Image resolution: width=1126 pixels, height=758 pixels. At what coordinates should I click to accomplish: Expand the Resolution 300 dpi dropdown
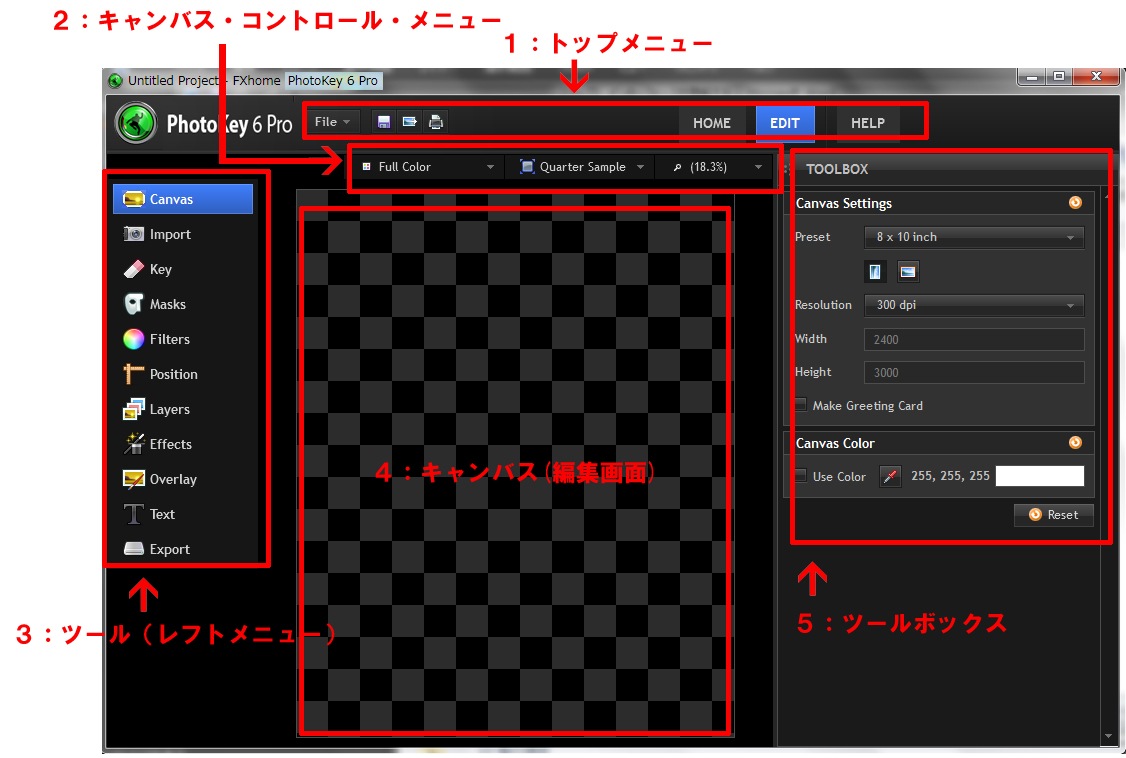(973, 305)
